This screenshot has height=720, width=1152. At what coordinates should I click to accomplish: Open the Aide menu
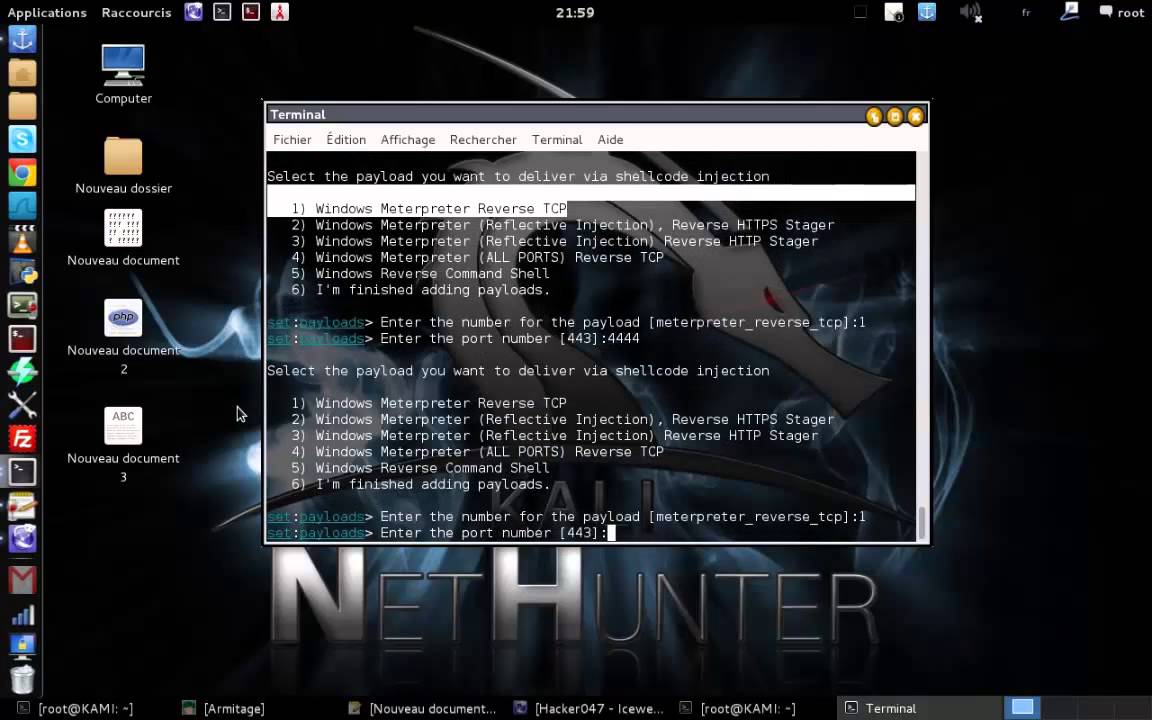tap(610, 140)
